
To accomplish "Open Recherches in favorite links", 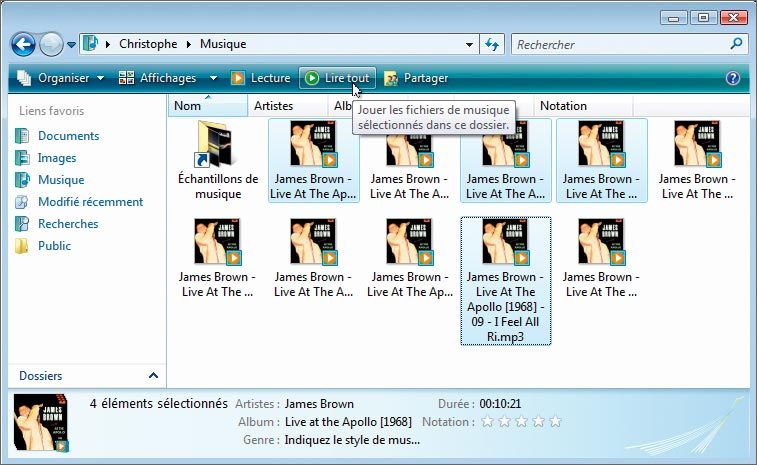I will tap(57, 224).
